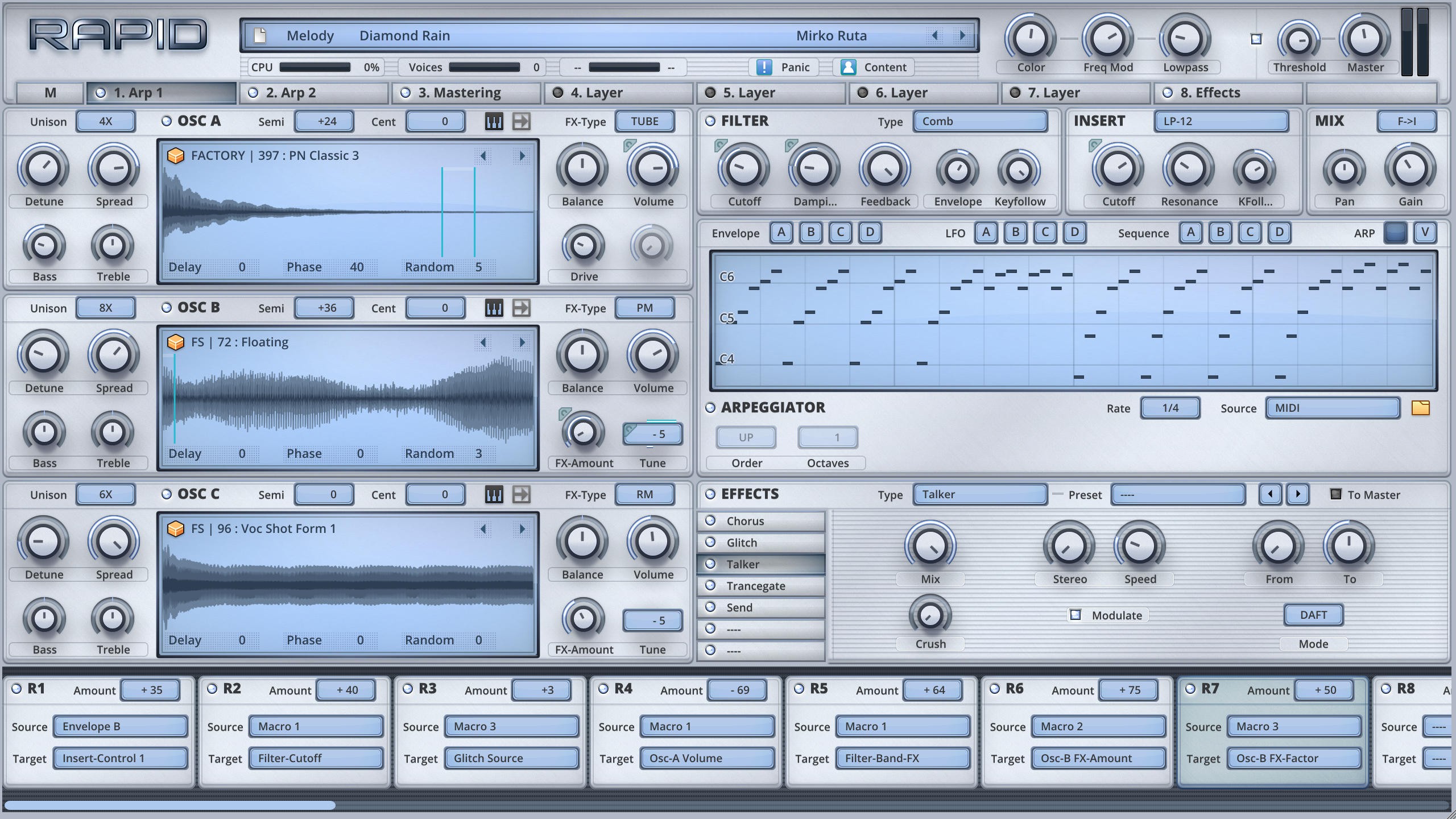Toggle the FILTER section on/off

pos(710,121)
